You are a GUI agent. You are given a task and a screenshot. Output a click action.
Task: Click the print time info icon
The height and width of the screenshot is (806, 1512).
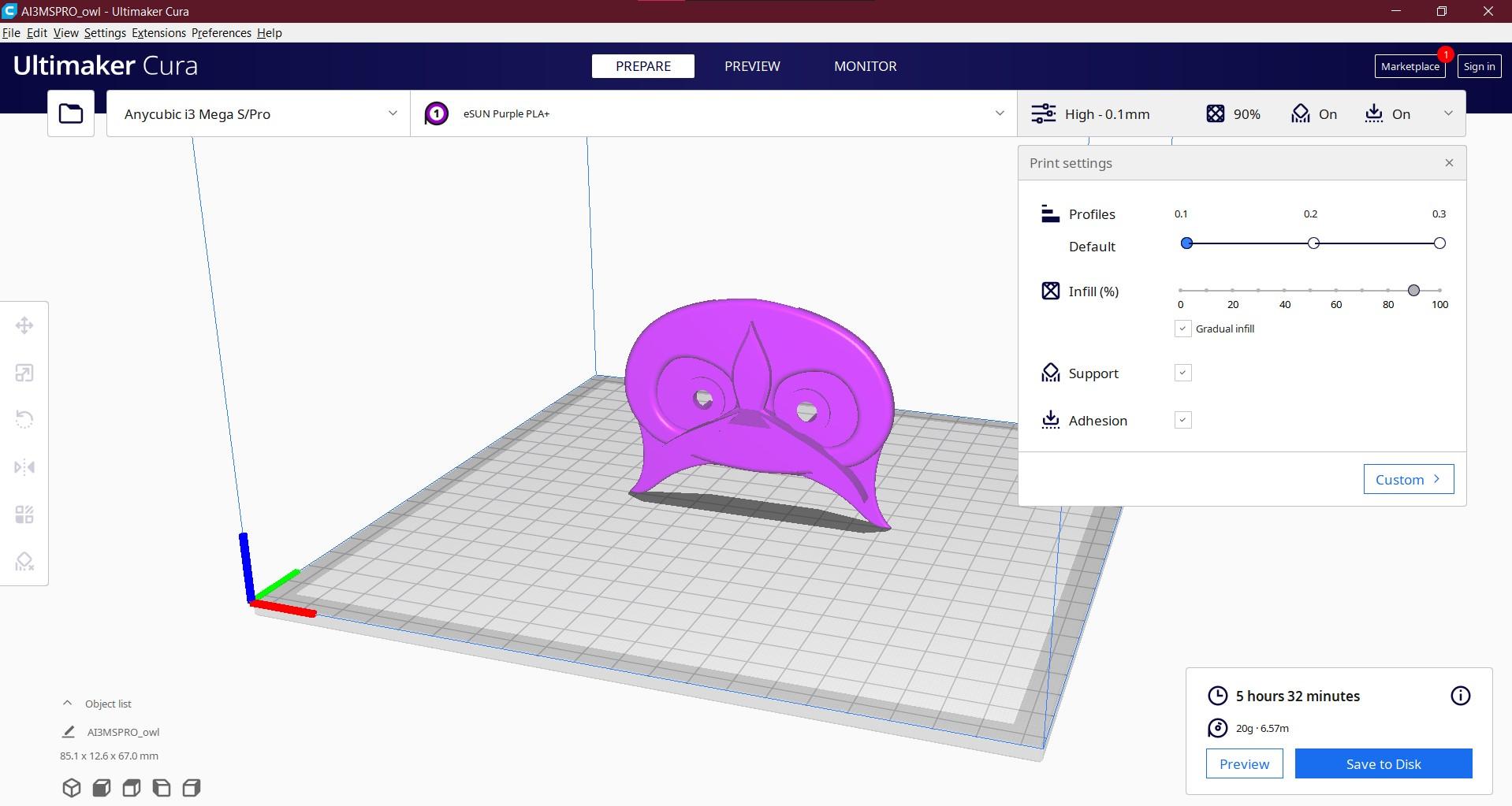tap(1460, 696)
